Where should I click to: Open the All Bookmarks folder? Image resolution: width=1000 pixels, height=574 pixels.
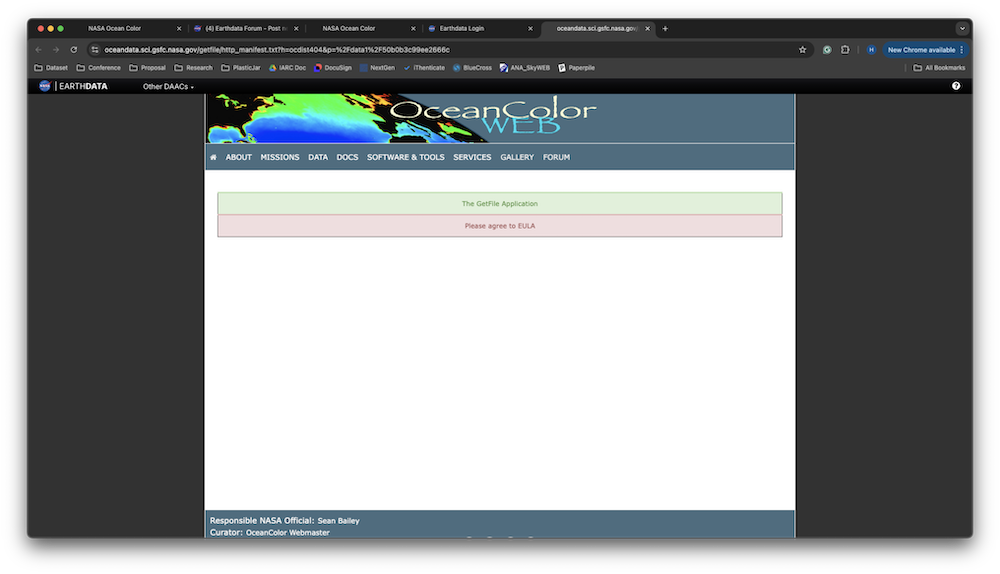pyautogui.click(x=939, y=68)
